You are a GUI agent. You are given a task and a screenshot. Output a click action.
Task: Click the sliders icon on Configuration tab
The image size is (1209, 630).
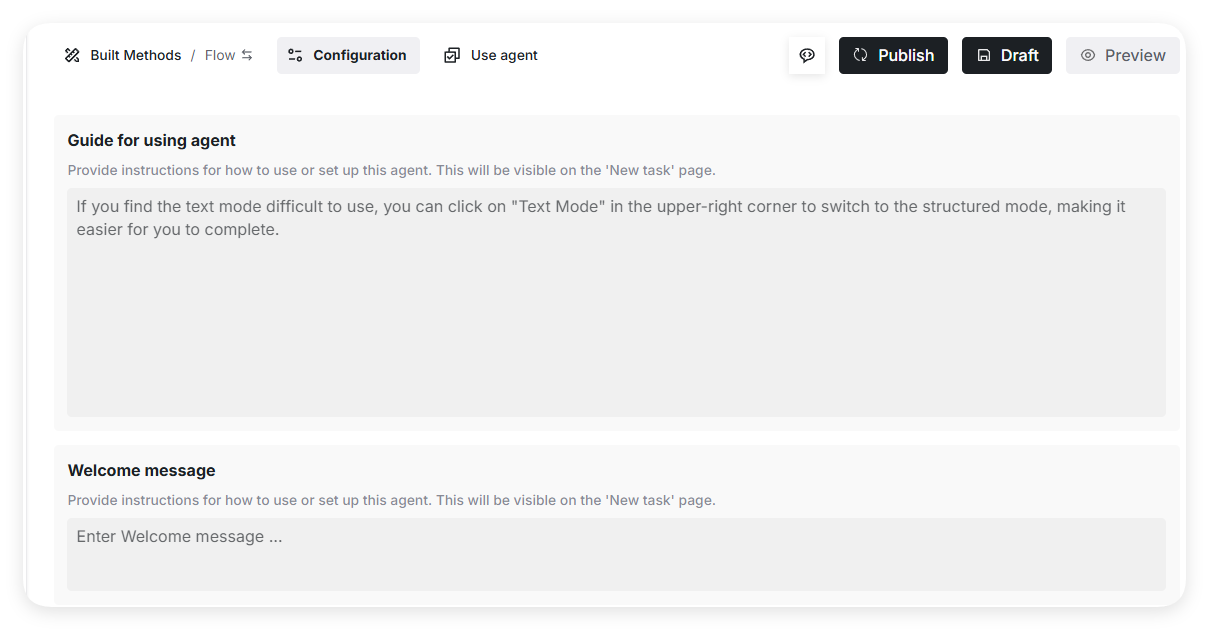[x=295, y=55]
